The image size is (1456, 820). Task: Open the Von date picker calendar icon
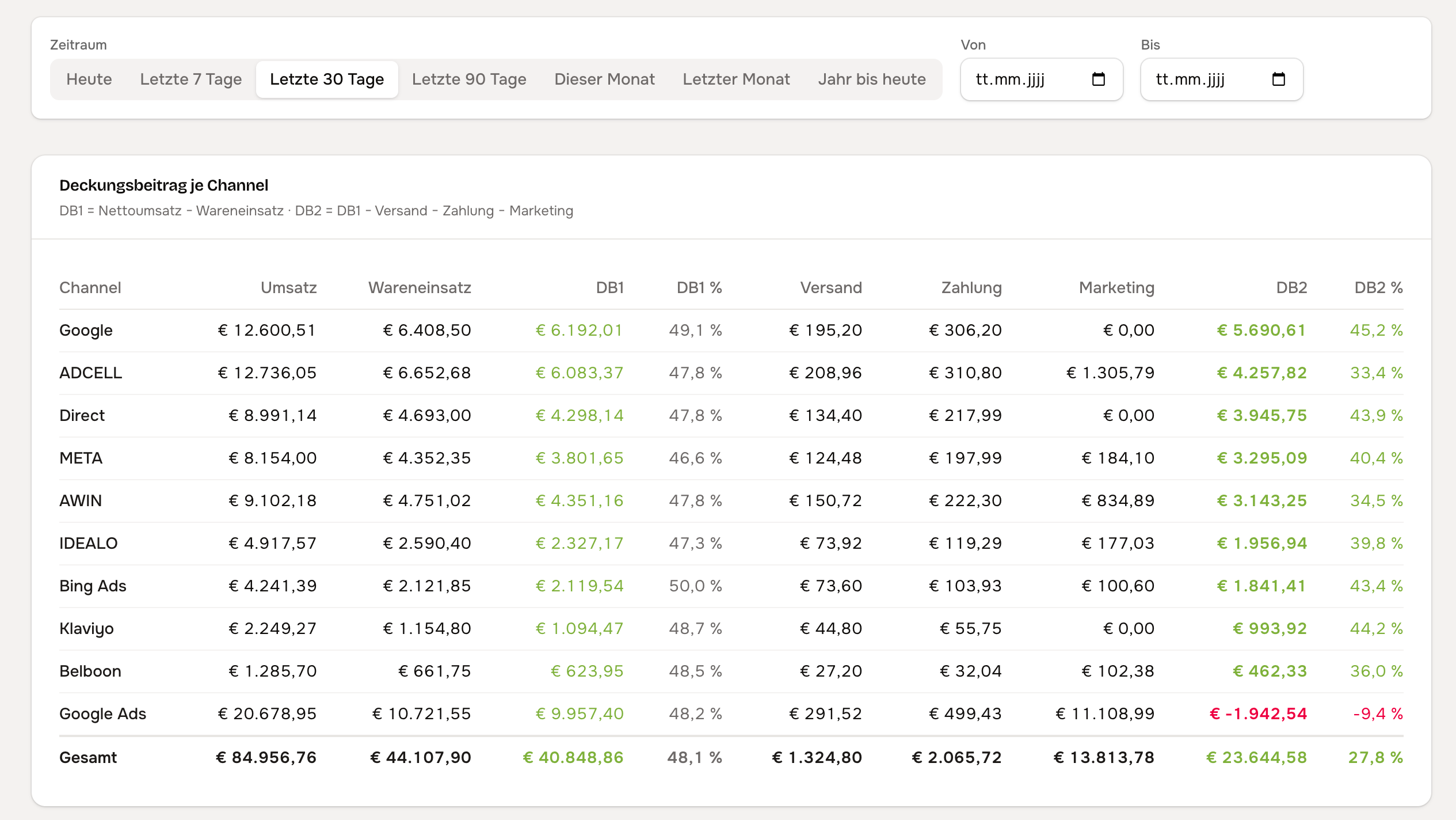1098,79
